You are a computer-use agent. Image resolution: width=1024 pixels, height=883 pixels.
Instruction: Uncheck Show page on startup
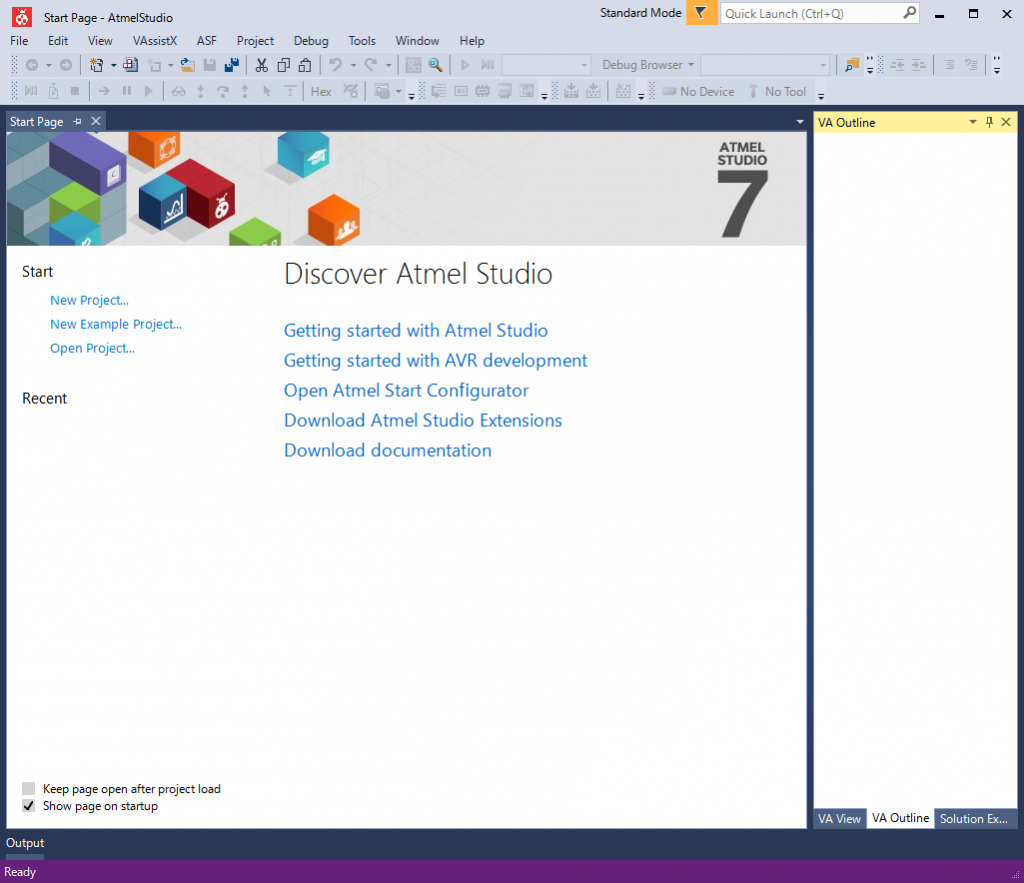click(28, 805)
